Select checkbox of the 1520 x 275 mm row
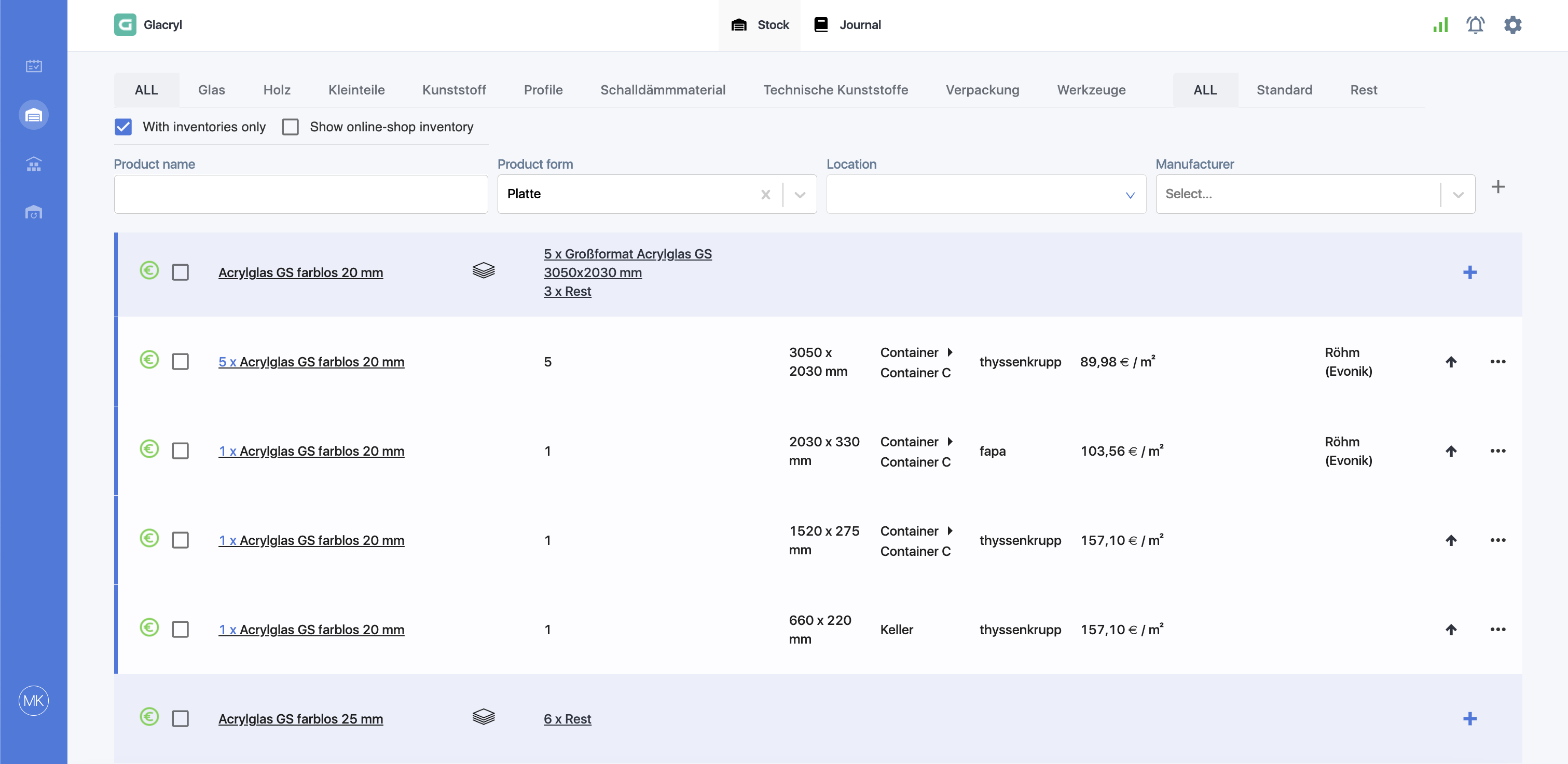Image resolution: width=1568 pixels, height=764 pixels. pyautogui.click(x=180, y=541)
